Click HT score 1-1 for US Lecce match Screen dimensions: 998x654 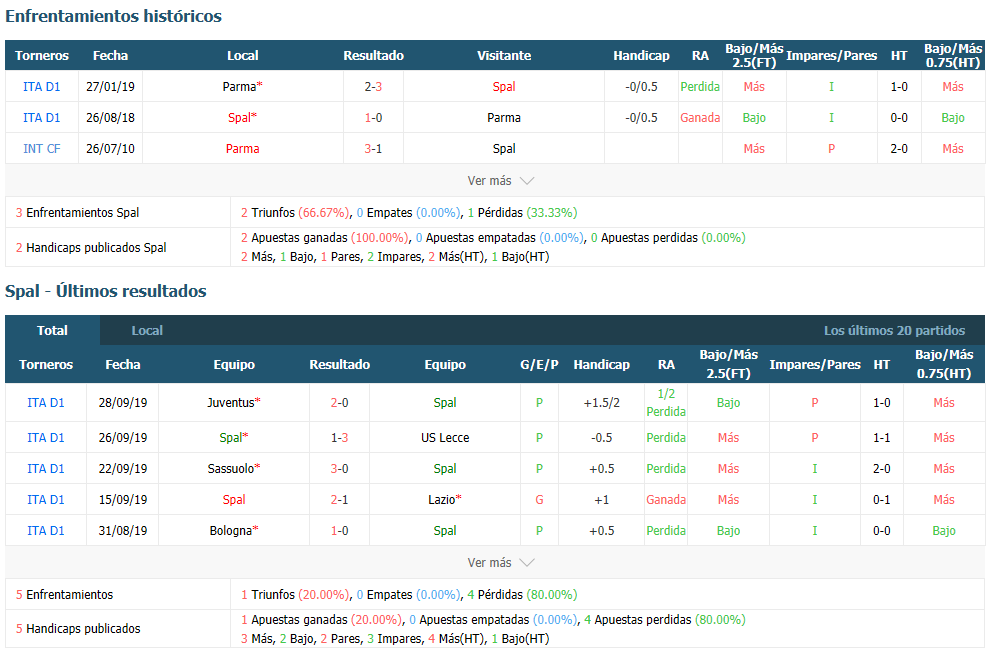point(882,438)
